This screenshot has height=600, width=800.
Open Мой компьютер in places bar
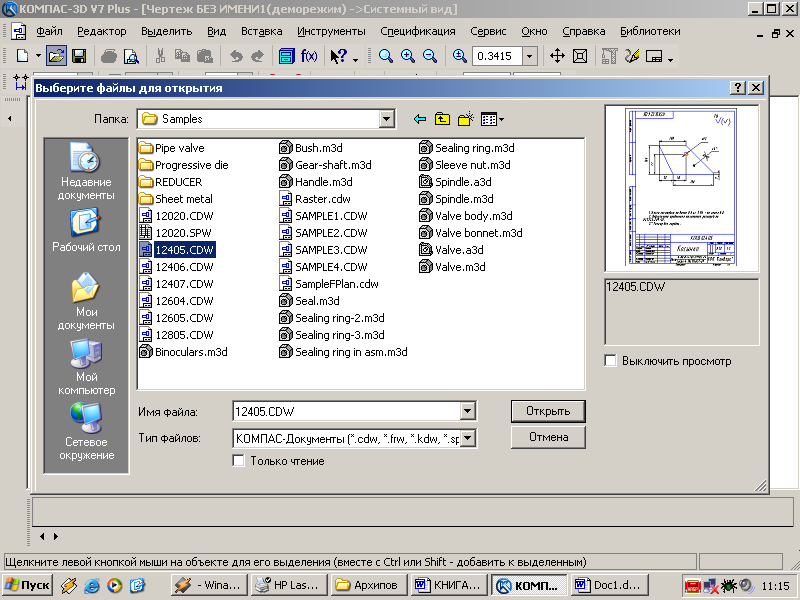click(86, 366)
